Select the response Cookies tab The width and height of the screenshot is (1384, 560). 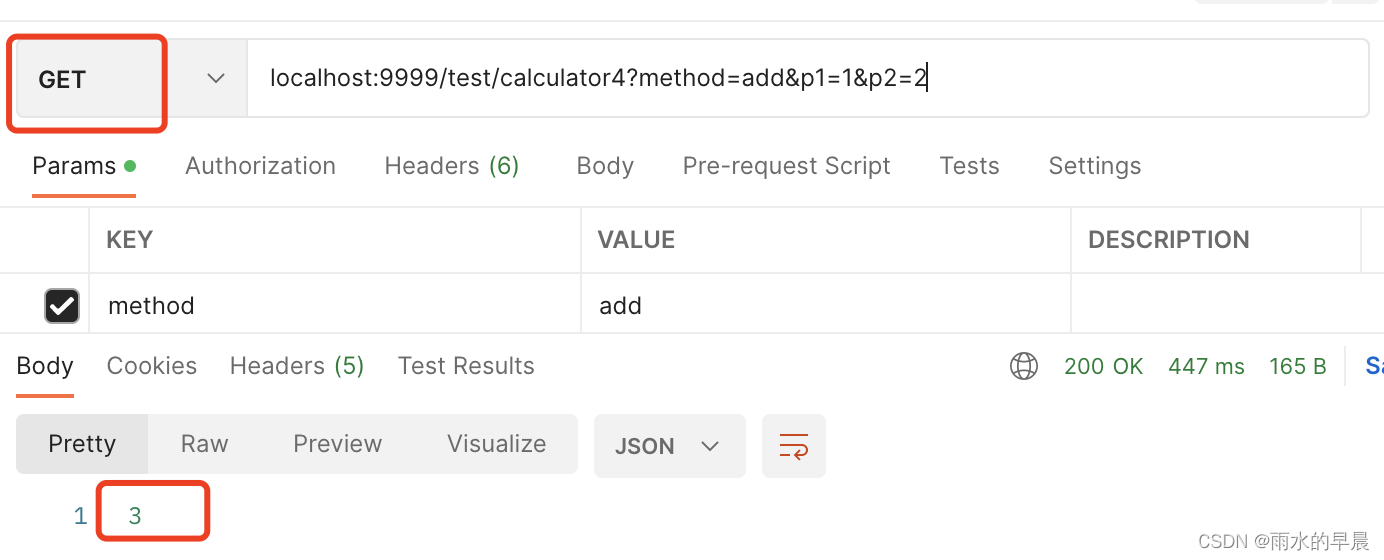pyautogui.click(x=152, y=366)
